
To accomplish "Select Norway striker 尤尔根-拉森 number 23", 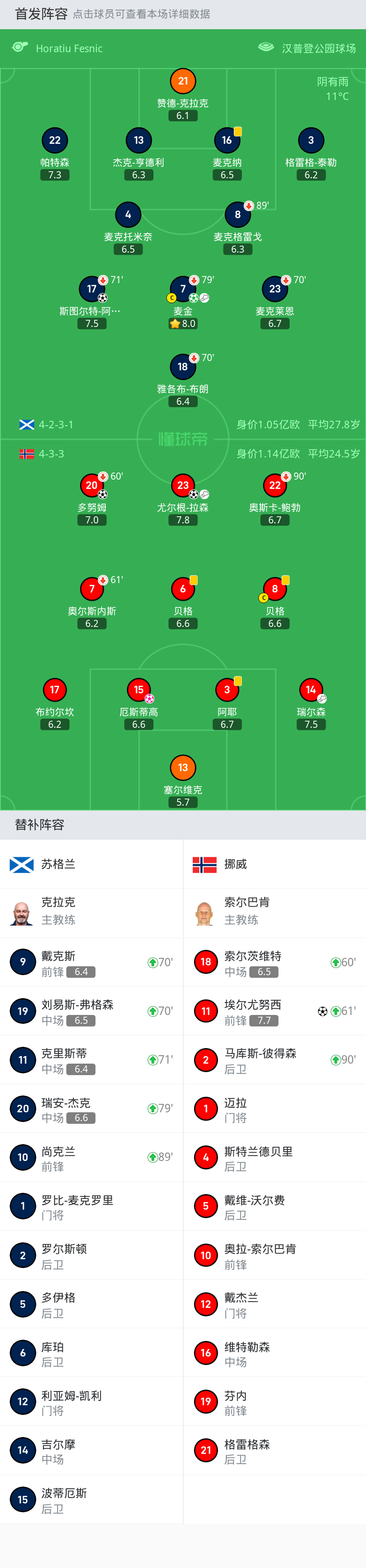I will pos(183,485).
